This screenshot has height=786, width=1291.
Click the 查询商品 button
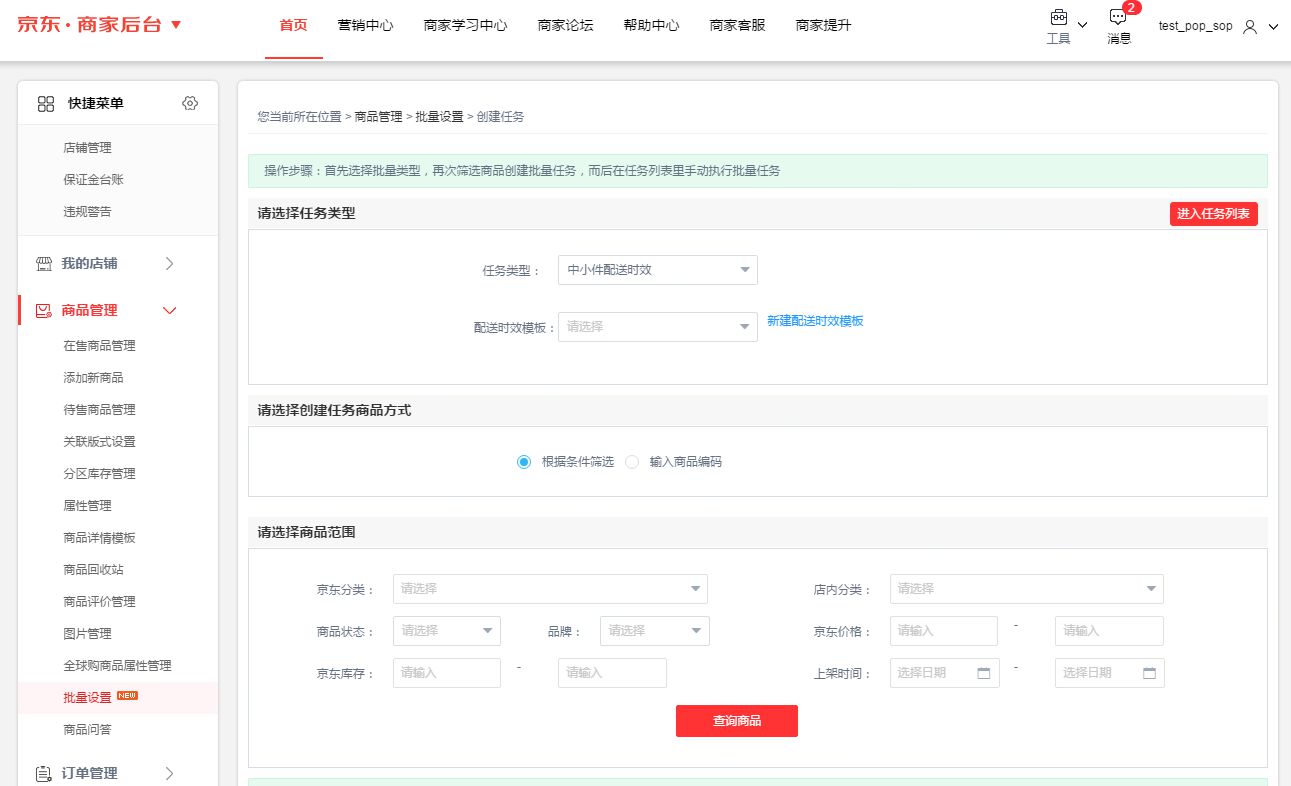click(x=737, y=721)
